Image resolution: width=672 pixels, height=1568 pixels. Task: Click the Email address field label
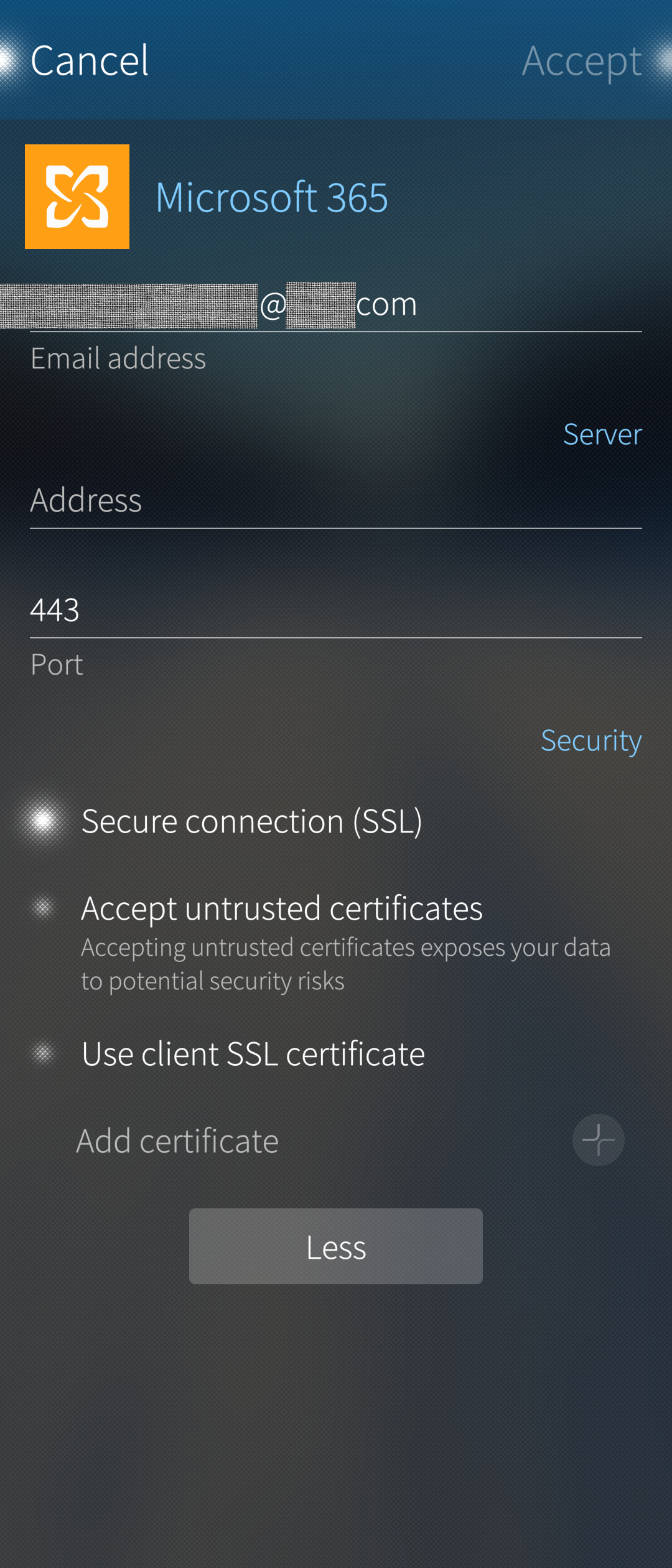tap(118, 358)
